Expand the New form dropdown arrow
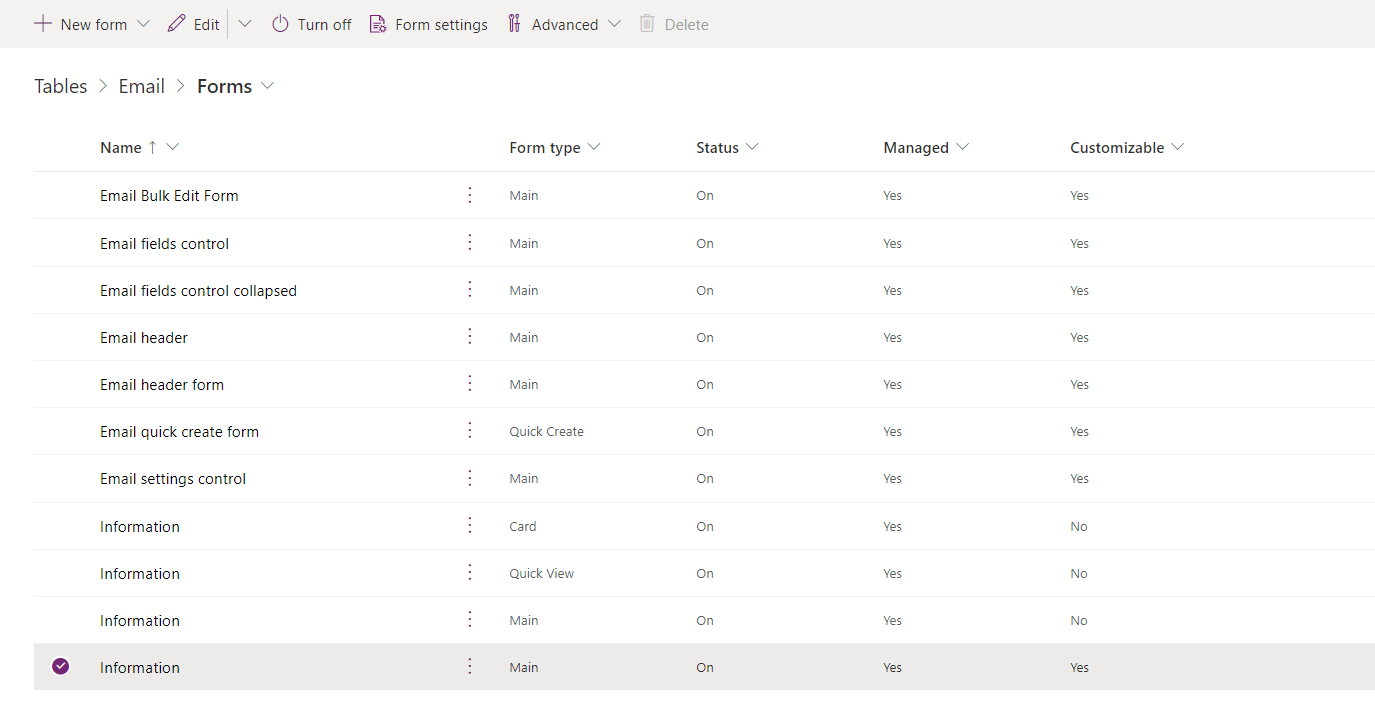The height and width of the screenshot is (711, 1375). (x=143, y=23)
